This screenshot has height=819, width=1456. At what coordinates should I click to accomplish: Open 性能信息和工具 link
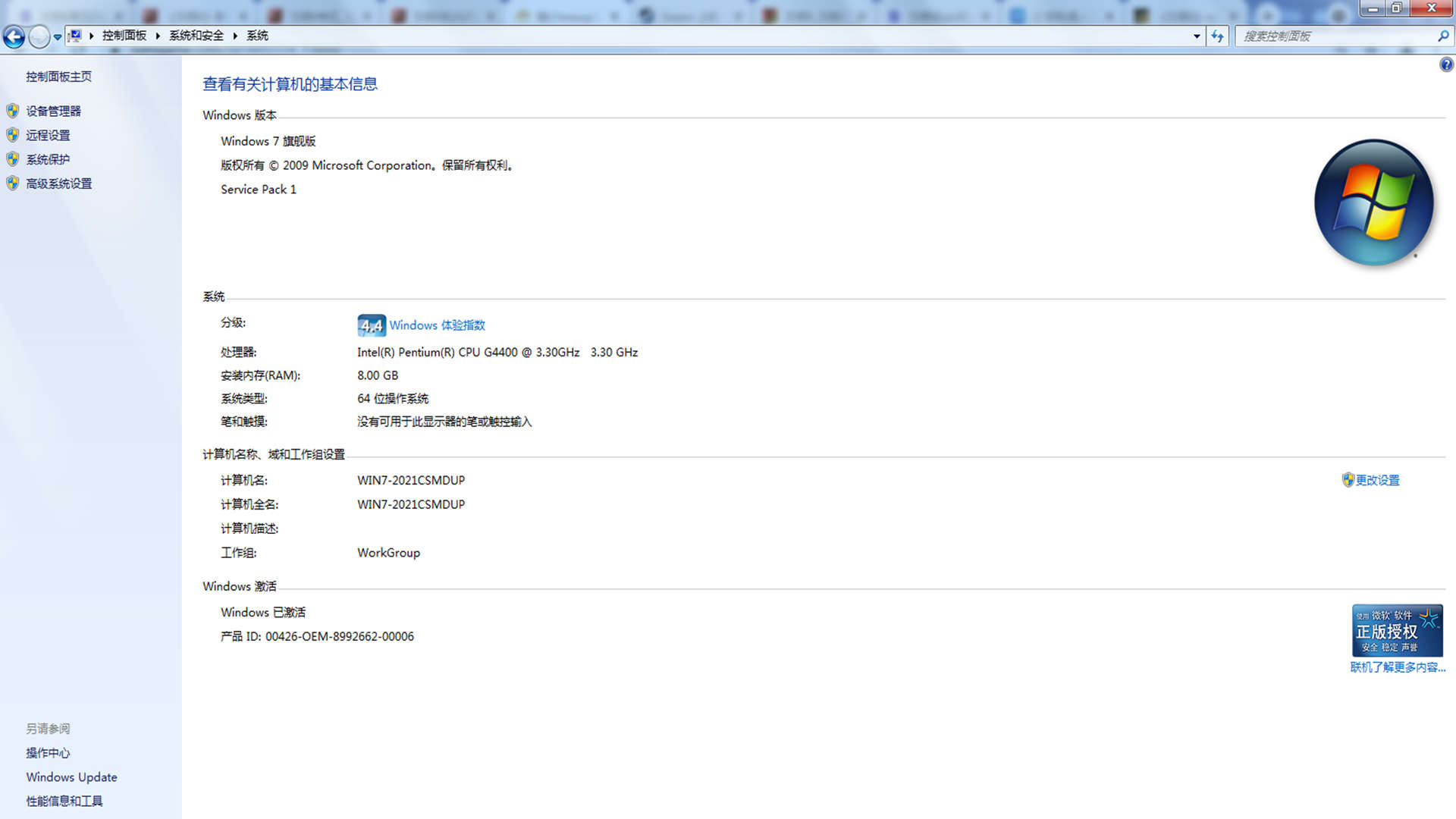64,802
